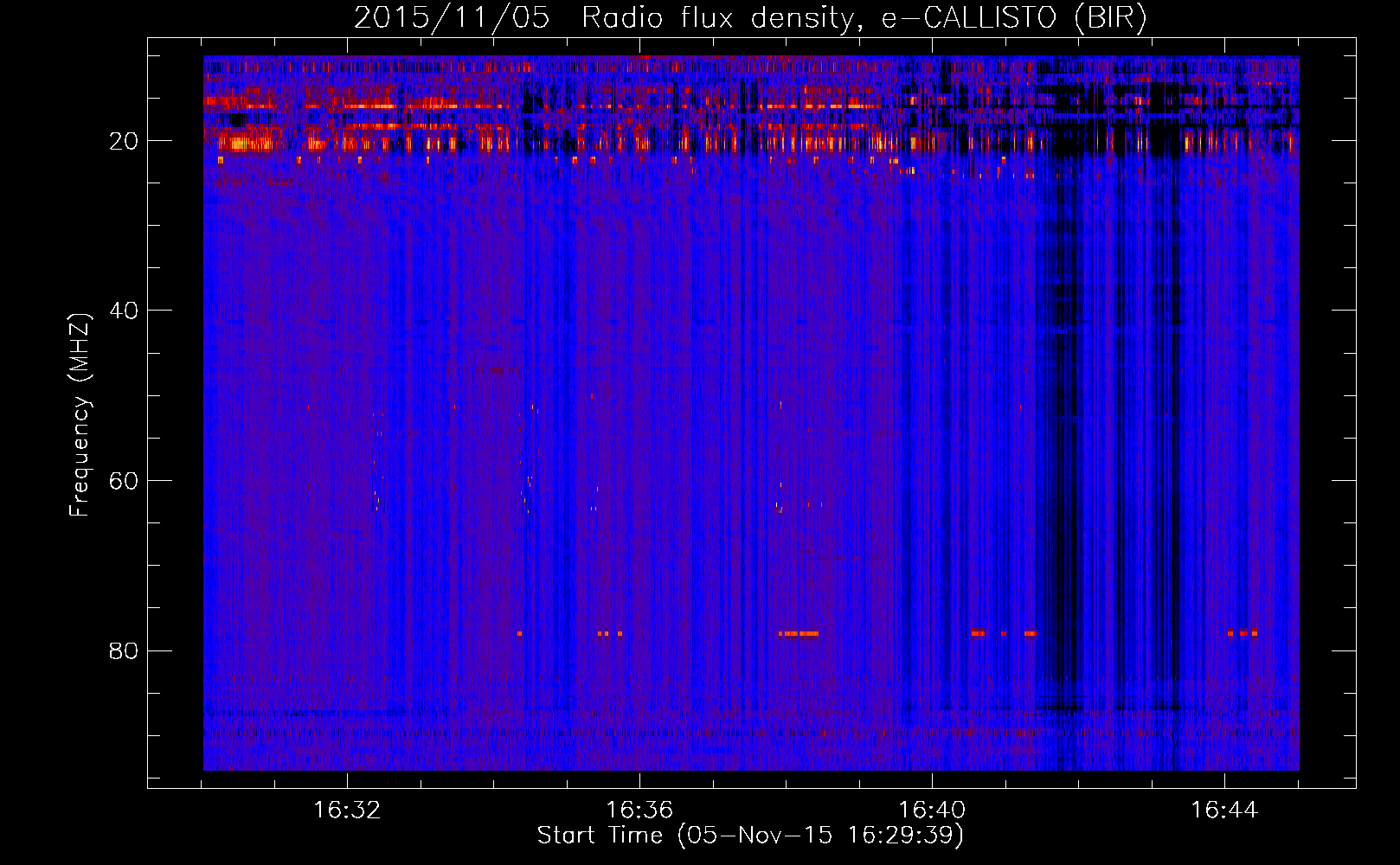Click the 16:36 time tick label
Image resolution: width=1400 pixels, height=865 pixels.
pyautogui.click(x=639, y=811)
